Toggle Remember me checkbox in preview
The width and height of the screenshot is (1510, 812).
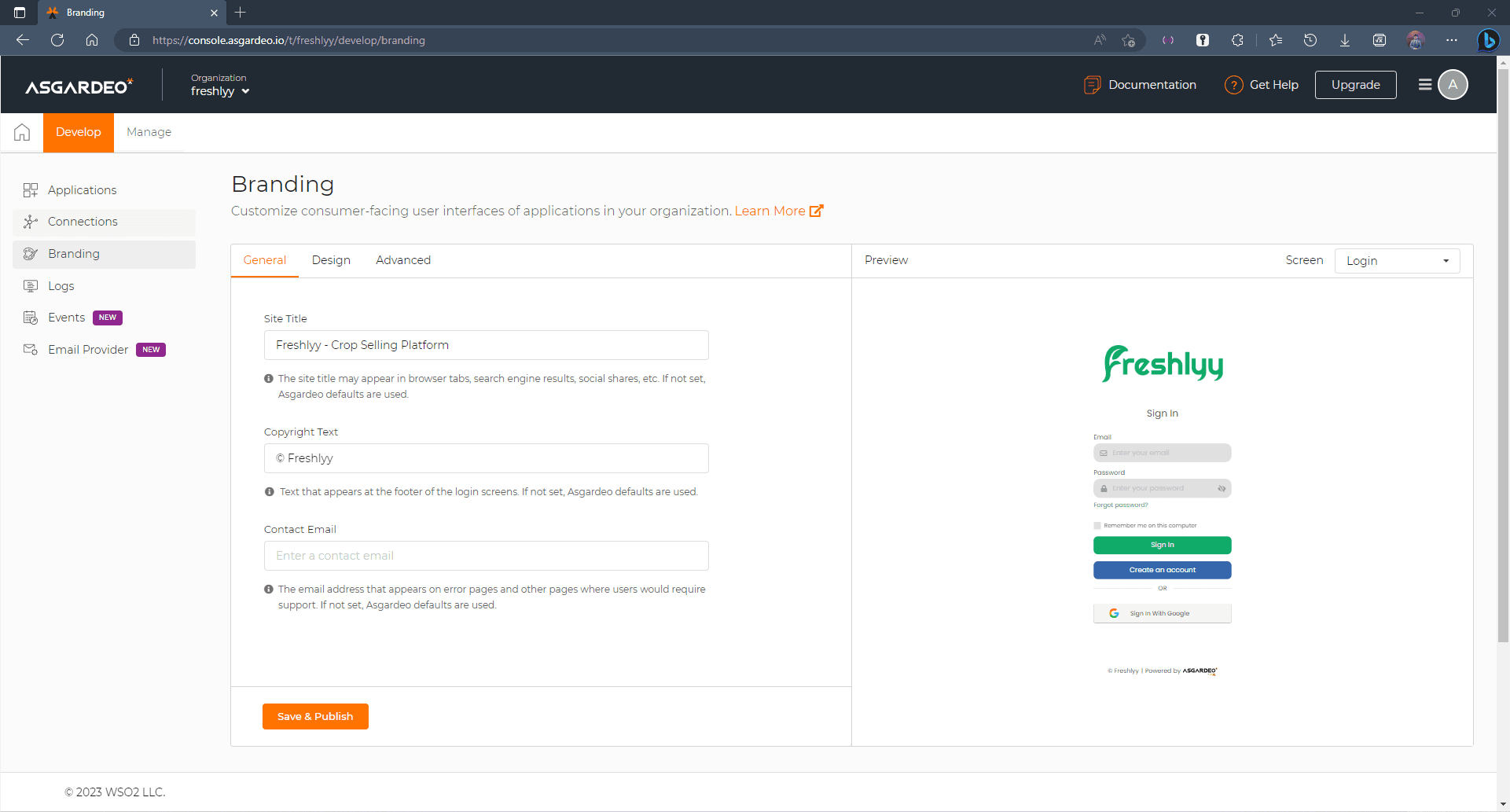[1097, 526]
